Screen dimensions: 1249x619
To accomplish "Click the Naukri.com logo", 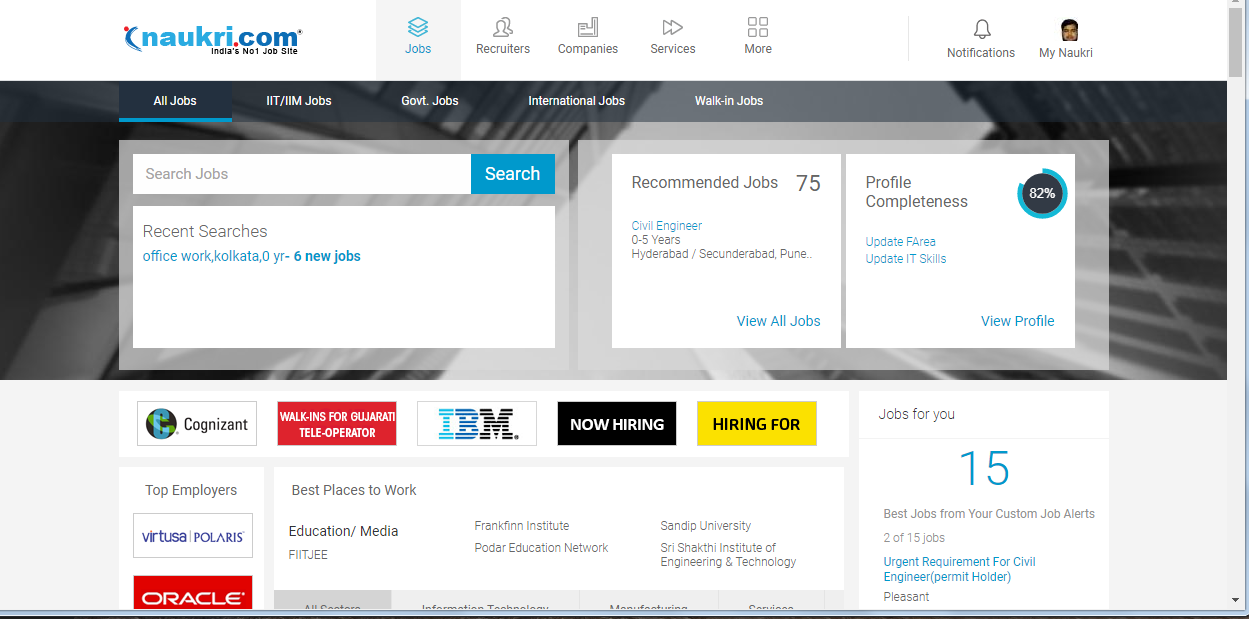I will click(211, 39).
